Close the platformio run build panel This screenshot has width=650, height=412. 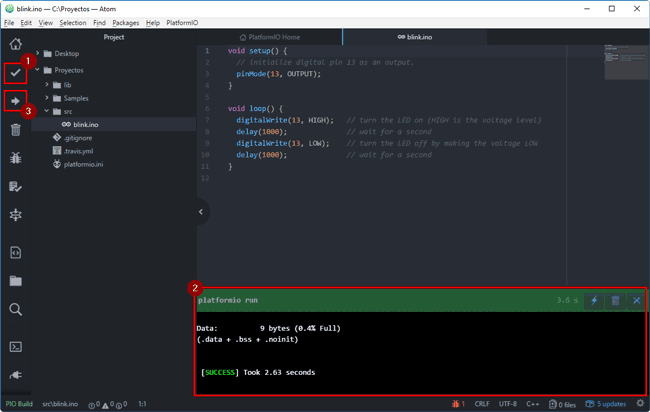[637, 301]
